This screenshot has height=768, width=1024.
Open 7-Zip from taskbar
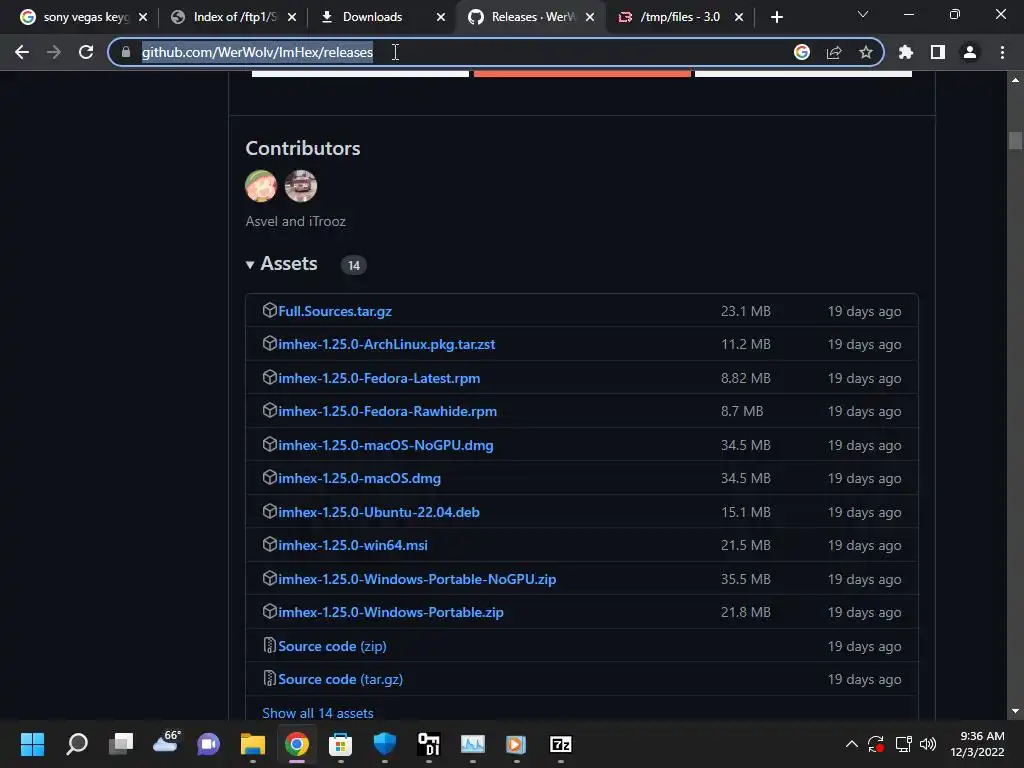[x=560, y=744]
